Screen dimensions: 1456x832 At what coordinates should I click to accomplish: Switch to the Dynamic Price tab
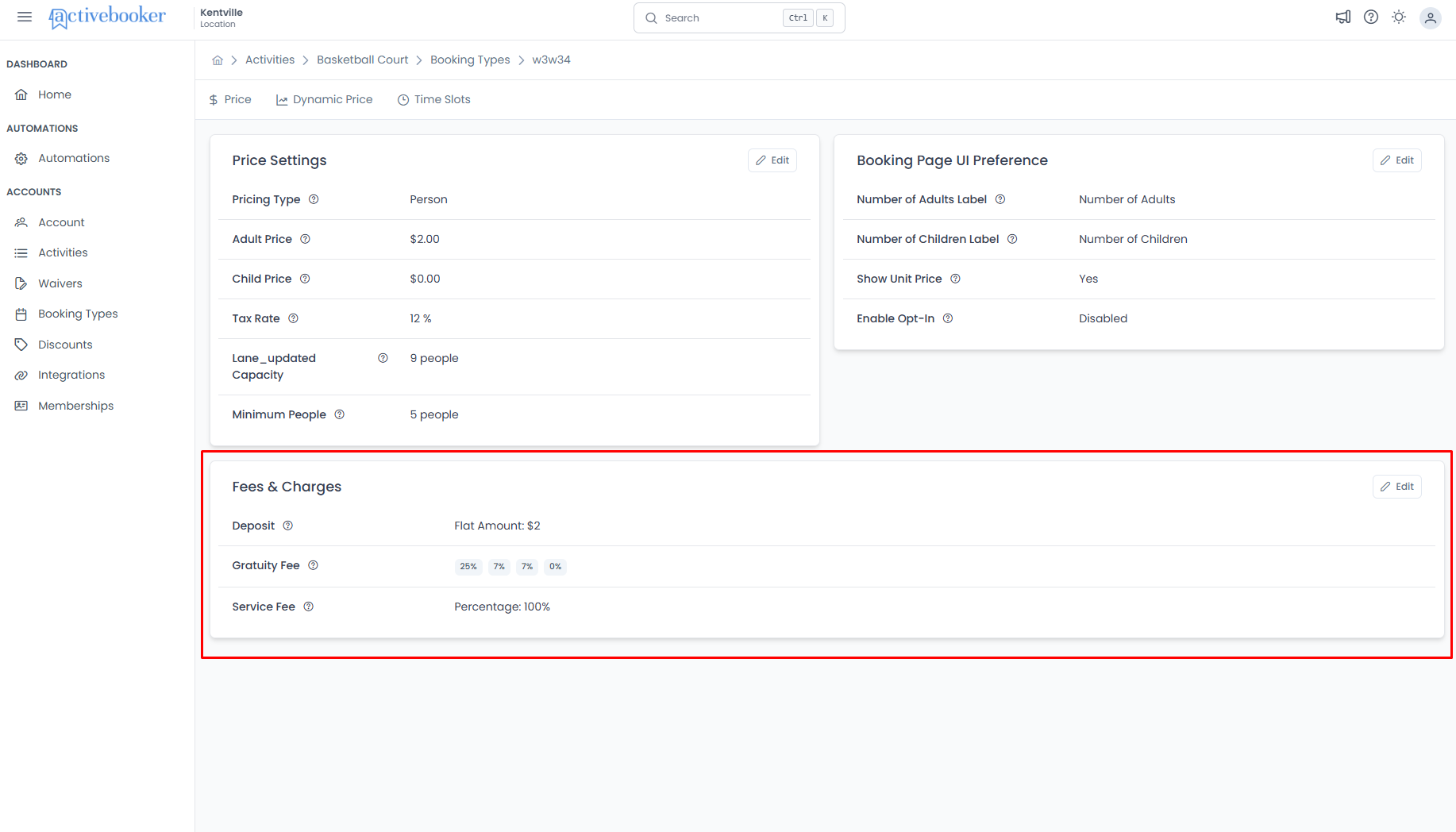(324, 99)
